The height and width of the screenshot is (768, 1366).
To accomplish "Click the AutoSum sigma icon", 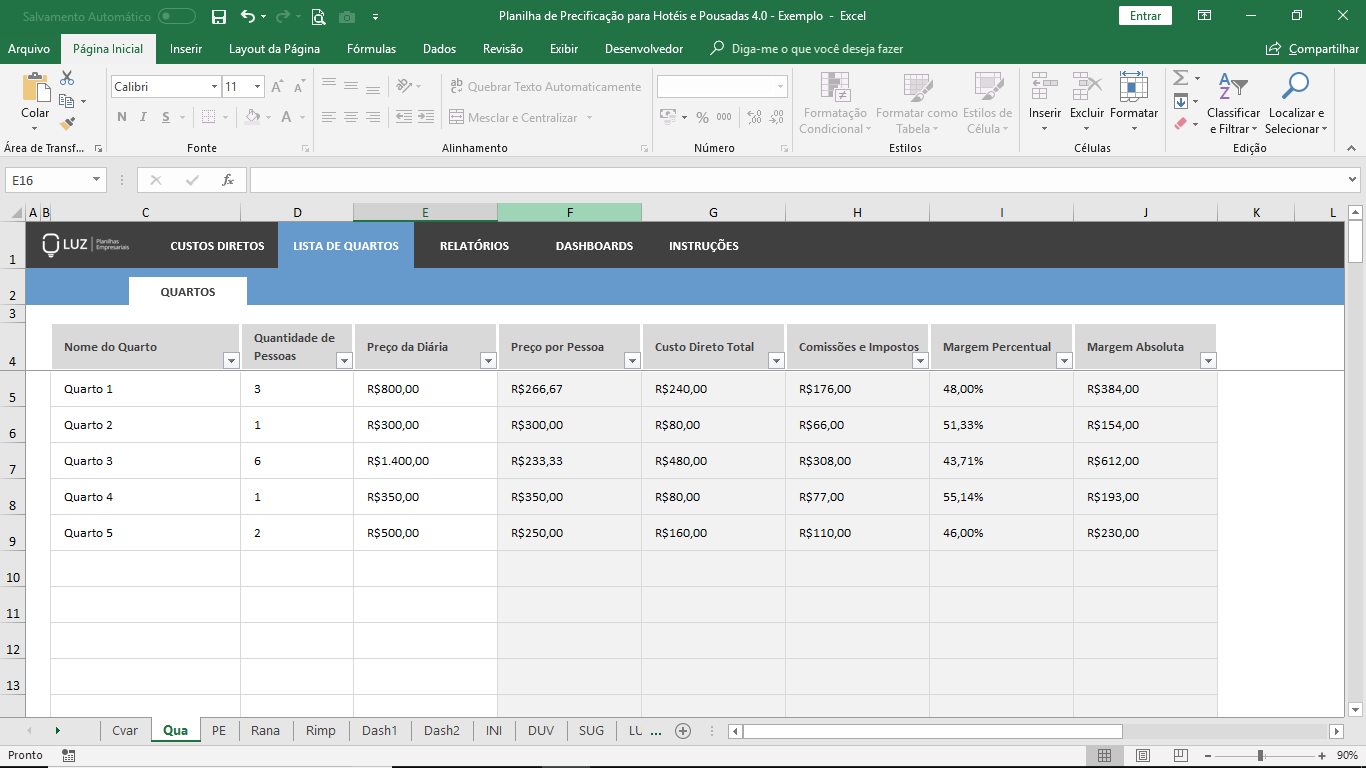I will (x=1180, y=78).
